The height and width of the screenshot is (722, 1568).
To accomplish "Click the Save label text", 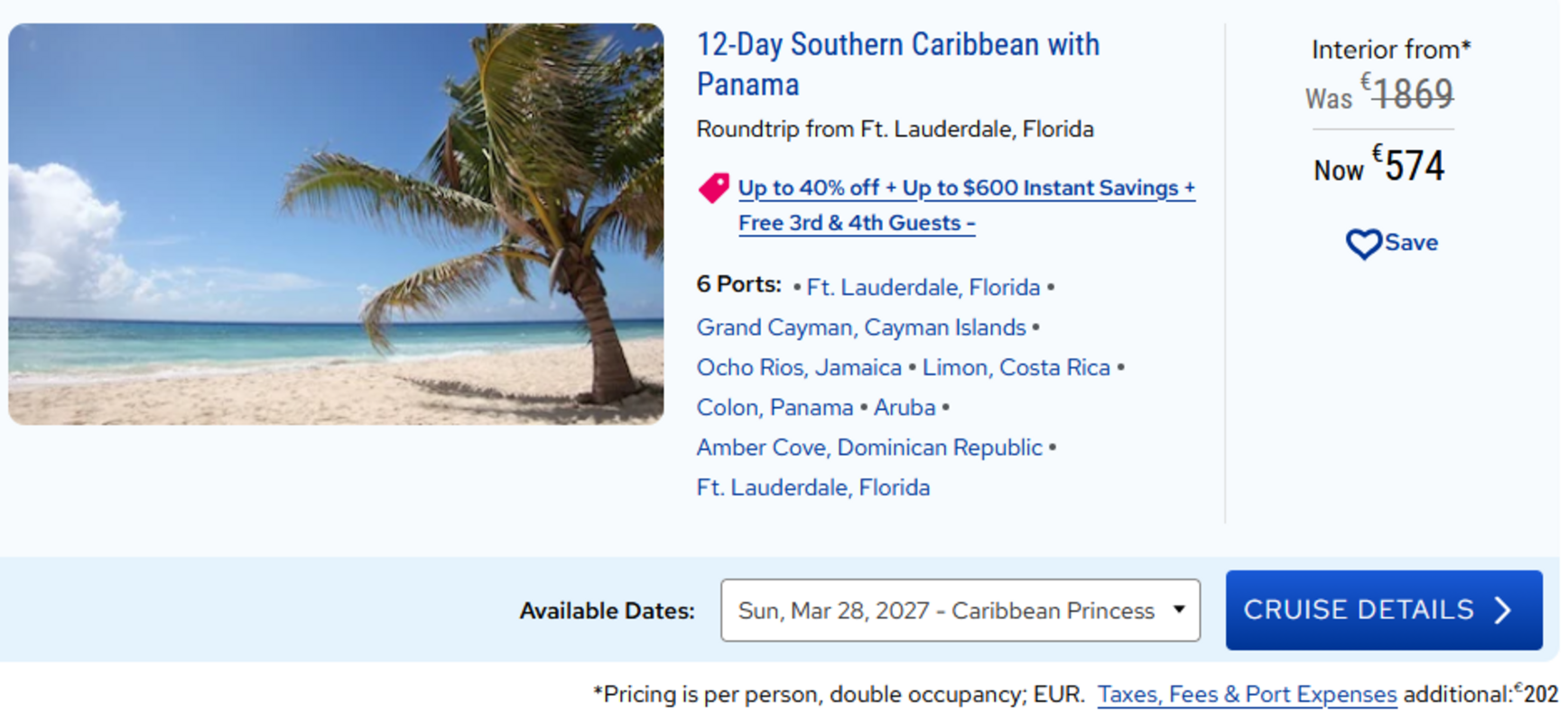I will (x=1411, y=243).
